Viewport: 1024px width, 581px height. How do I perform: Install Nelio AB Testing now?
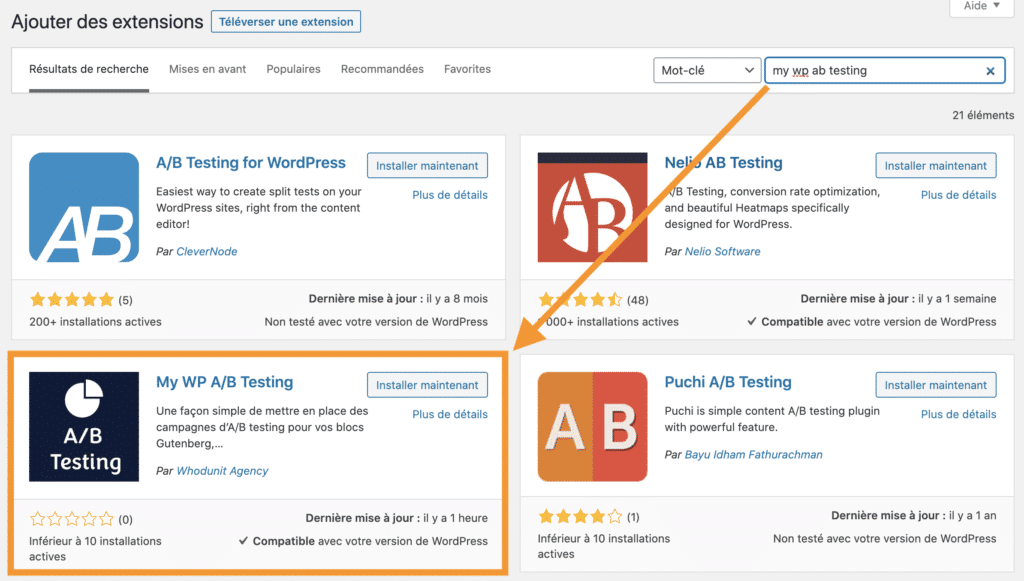click(x=936, y=166)
